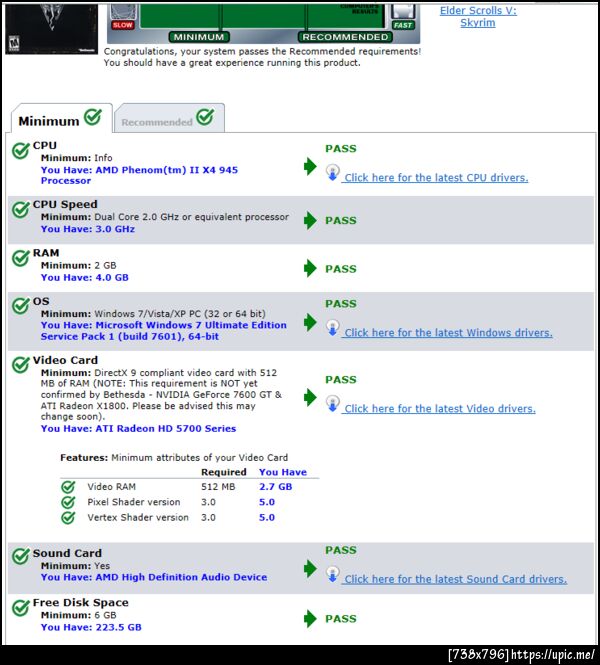Viewport: 600px width, 665px height.
Task: Click the 'Required' column header in Features table
Action: (x=223, y=472)
